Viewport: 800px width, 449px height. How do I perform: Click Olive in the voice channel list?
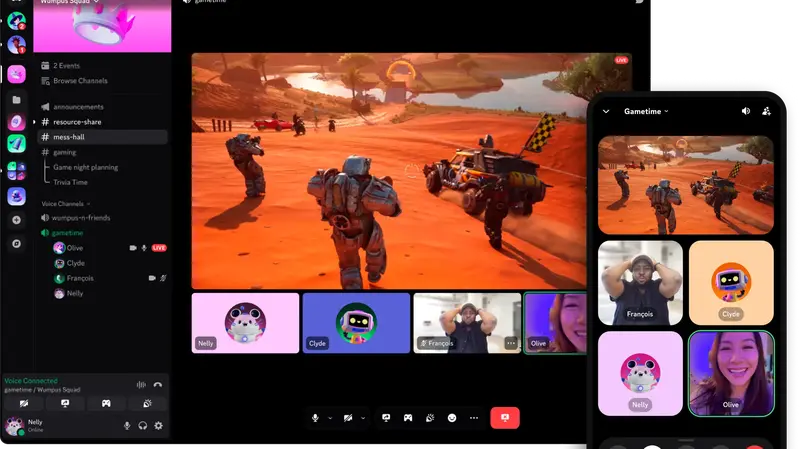pos(69,248)
